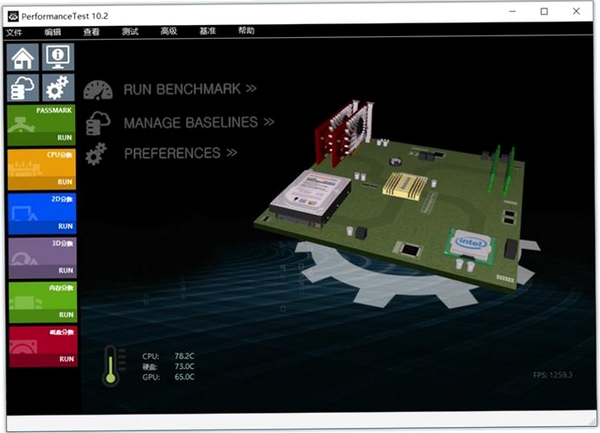Run the PassMark rating tile
This screenshot has height=433, width=600.
pyautogui.click(x=41, y=125)
